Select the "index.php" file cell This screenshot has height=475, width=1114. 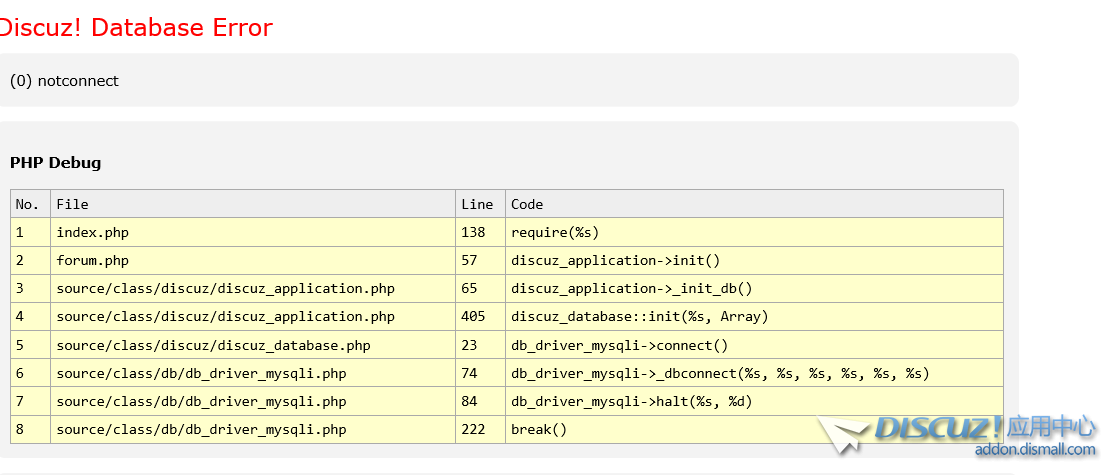(253, 232)
